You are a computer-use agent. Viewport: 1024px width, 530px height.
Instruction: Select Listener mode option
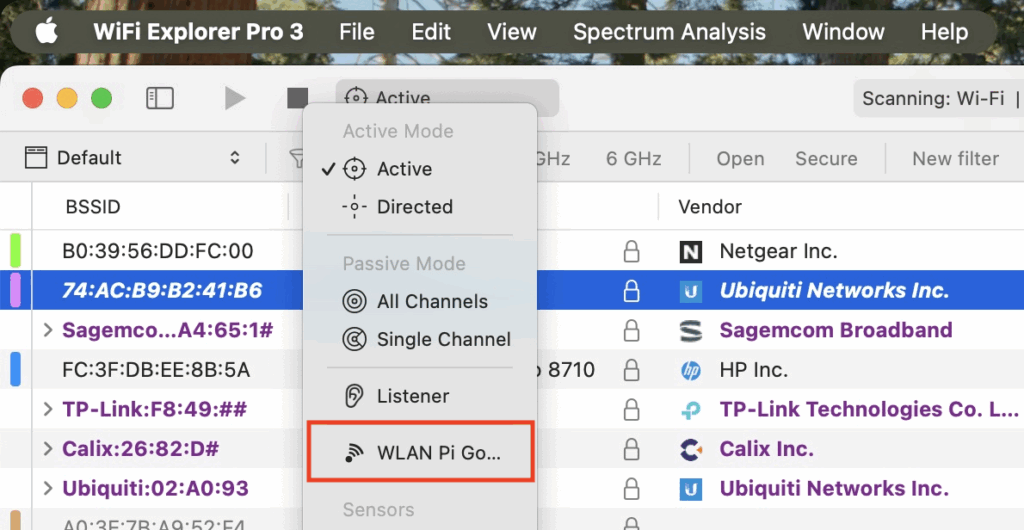click(x=420, y=396)
